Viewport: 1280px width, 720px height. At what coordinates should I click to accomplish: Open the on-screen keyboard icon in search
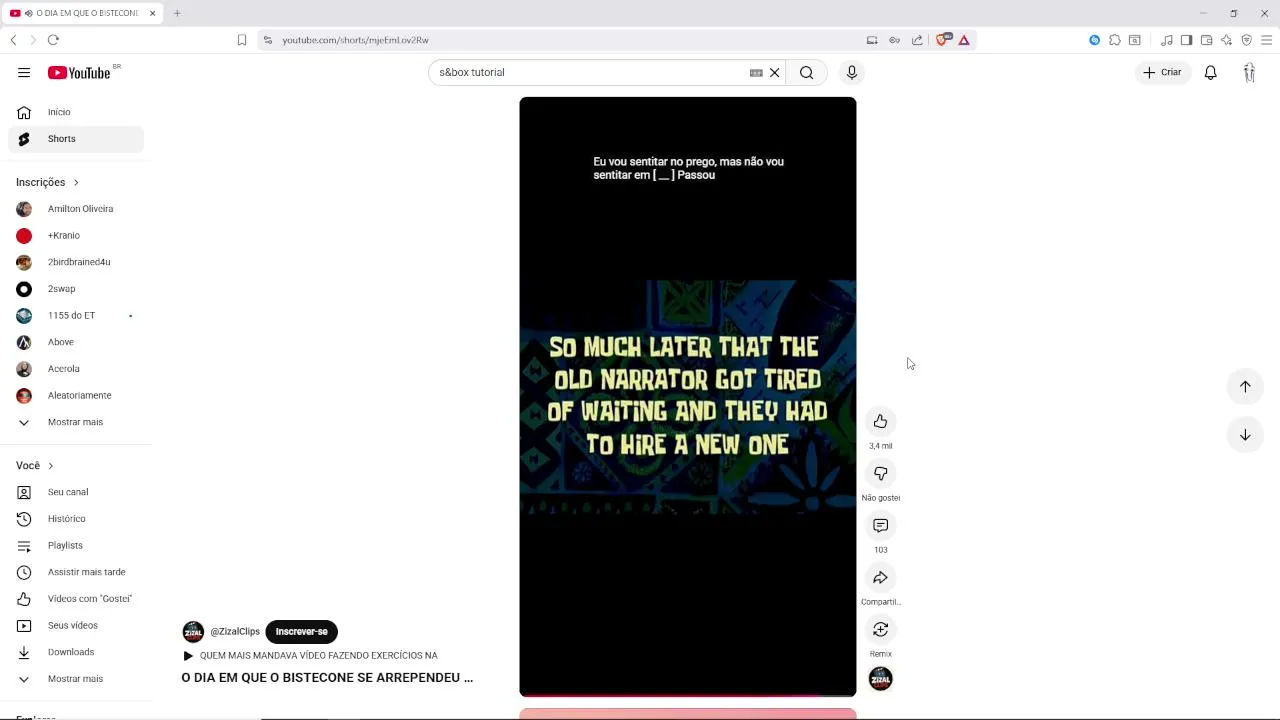[x=756, y=72]
